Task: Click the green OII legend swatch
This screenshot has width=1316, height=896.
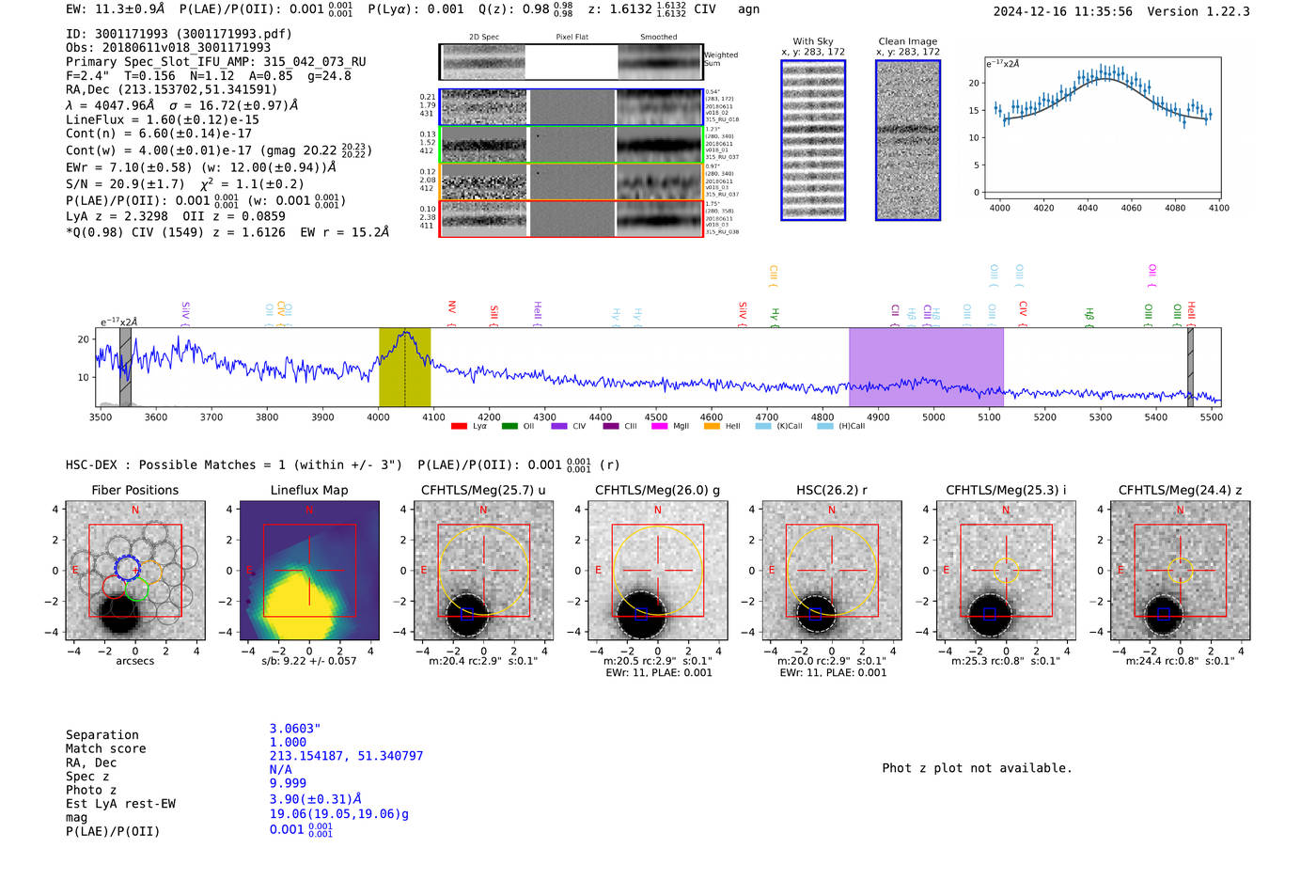Action: pos(509,426)
